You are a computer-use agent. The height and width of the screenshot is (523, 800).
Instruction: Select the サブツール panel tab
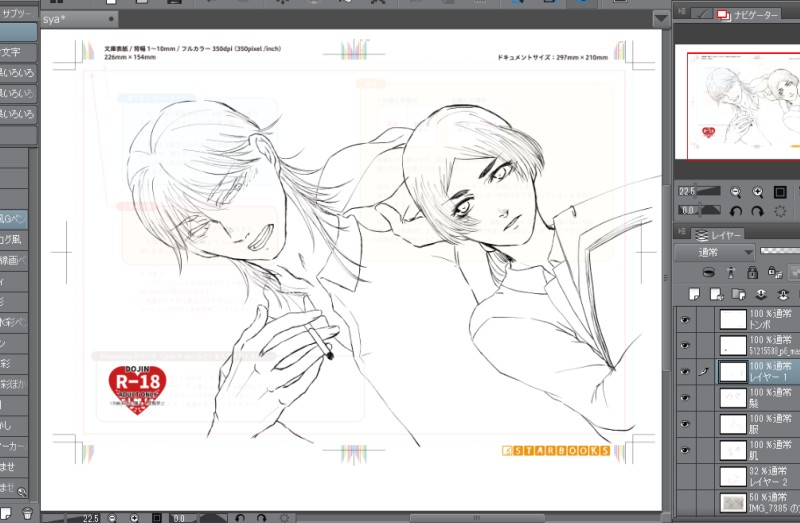(17, 13)
